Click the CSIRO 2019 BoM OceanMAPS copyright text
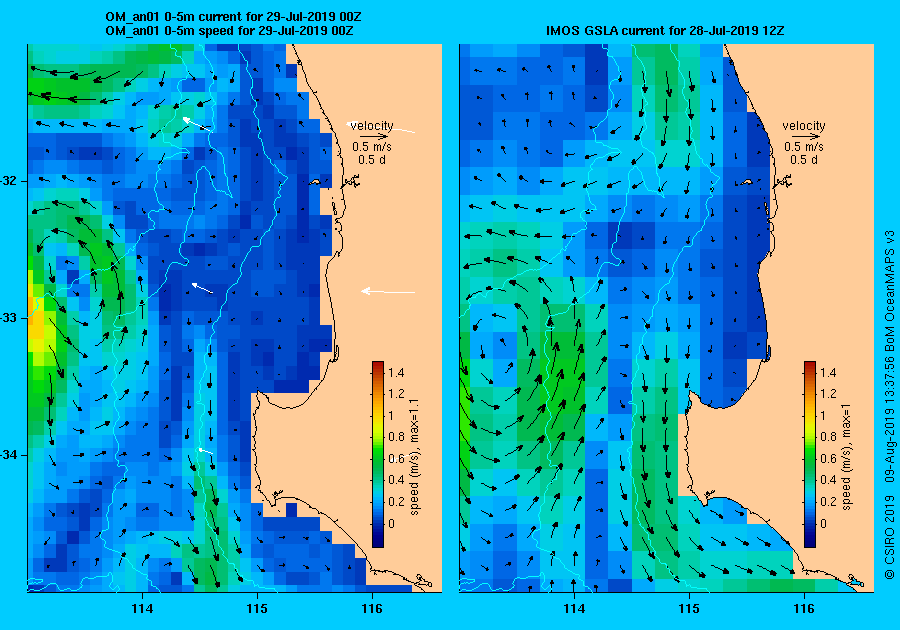 (889, 405)
